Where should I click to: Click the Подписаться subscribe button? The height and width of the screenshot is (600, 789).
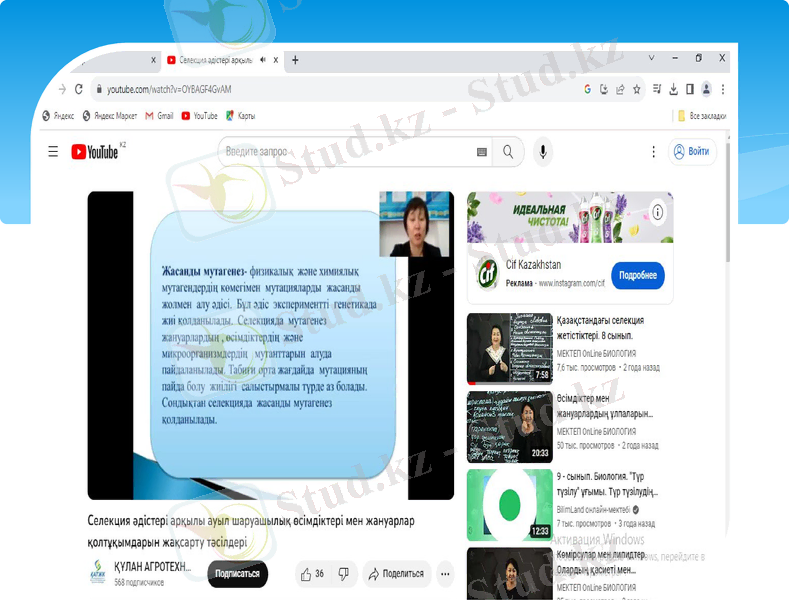coord(238,574)
